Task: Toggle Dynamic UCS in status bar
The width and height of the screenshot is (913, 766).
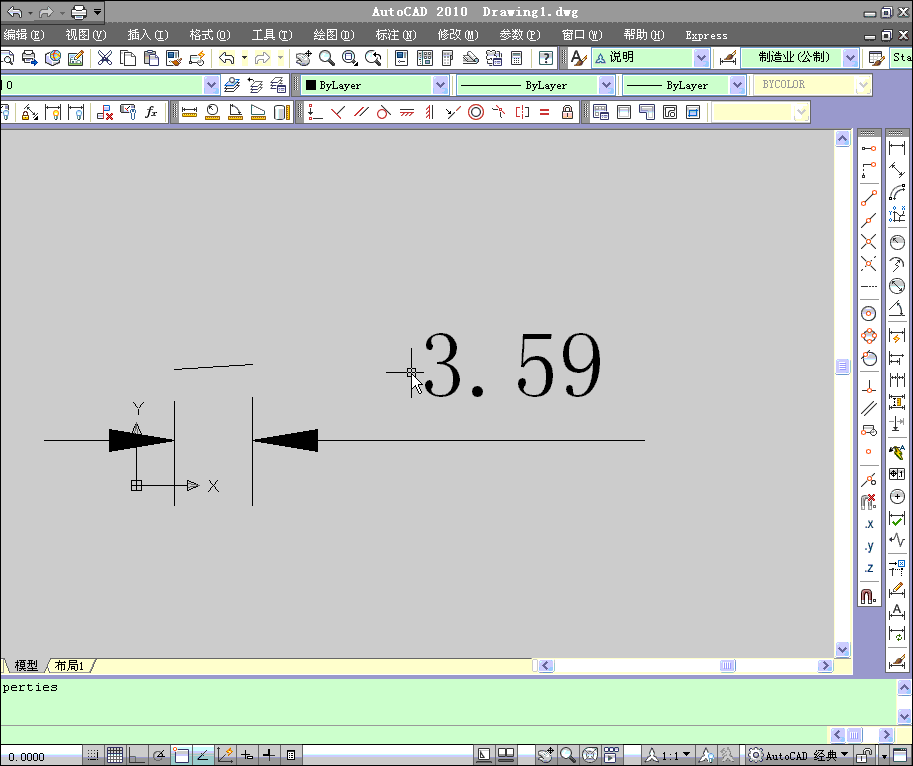Action: coord(225,756)
